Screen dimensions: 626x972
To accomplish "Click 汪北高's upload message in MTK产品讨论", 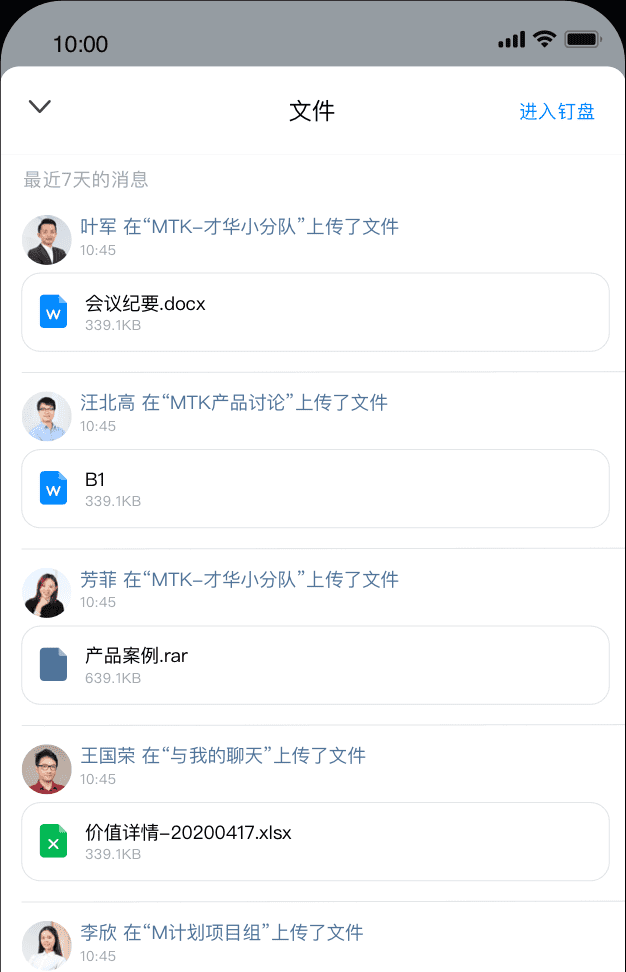I will point(234,403).
